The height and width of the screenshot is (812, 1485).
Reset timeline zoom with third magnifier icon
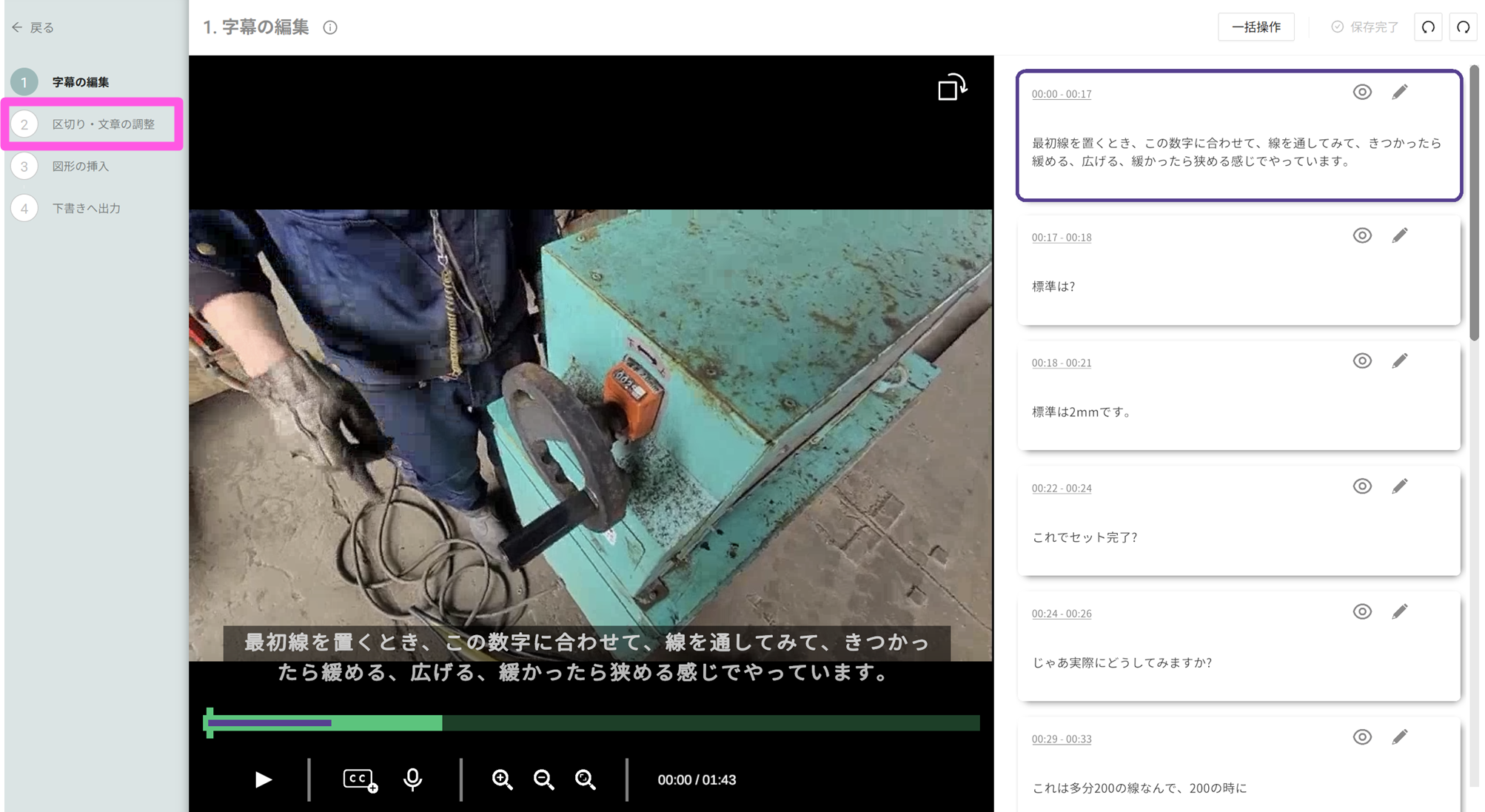point(585,779)
